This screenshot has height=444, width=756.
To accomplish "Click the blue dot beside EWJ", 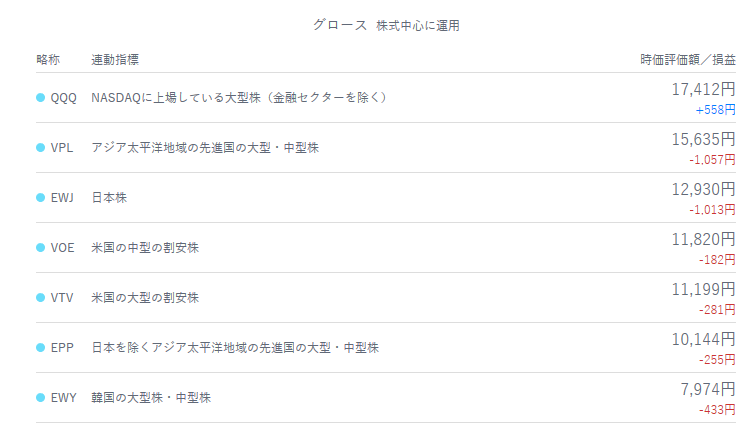I will click(x=40, y=198).
